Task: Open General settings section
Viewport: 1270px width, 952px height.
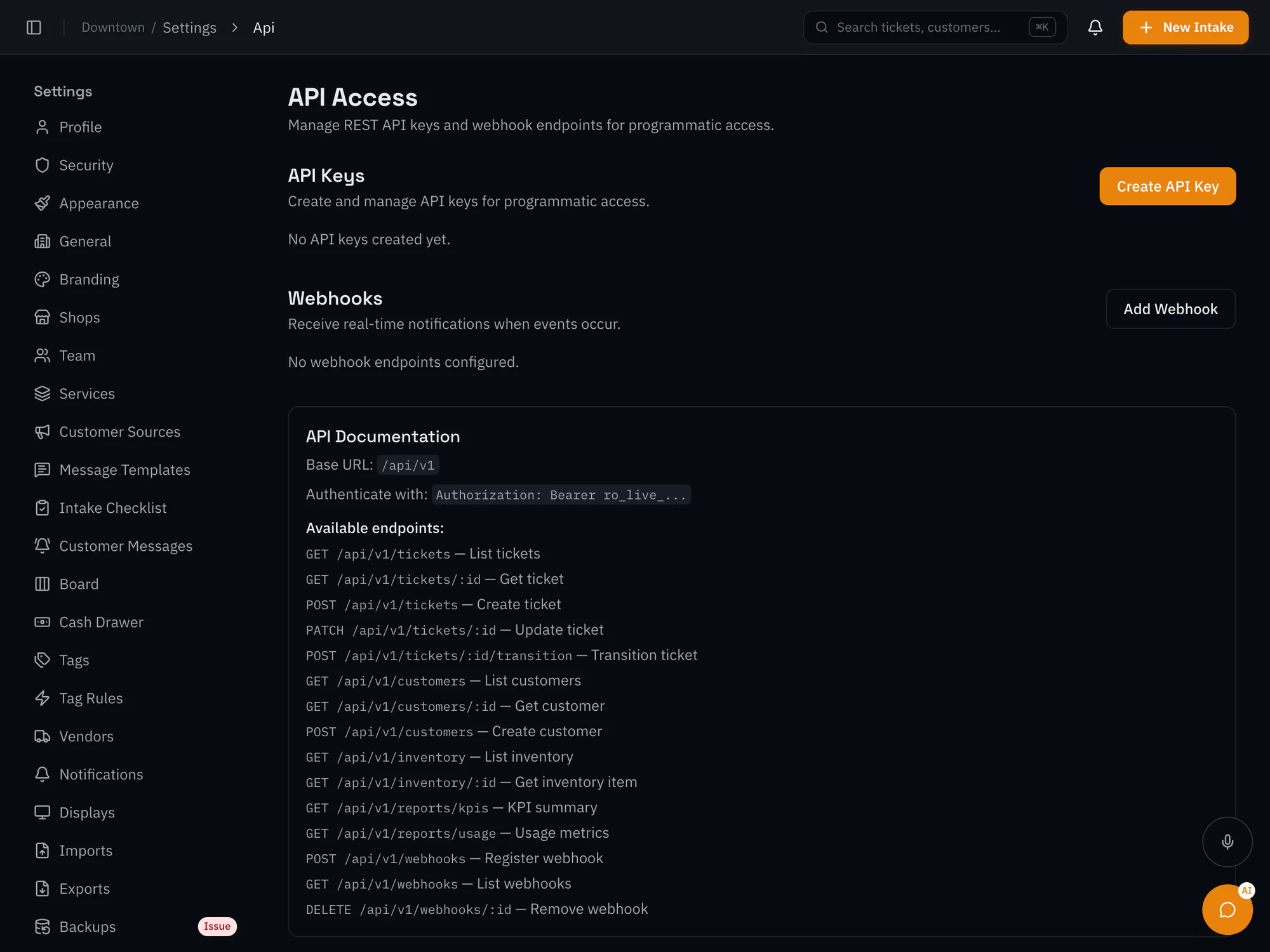Action: (135, 241)
